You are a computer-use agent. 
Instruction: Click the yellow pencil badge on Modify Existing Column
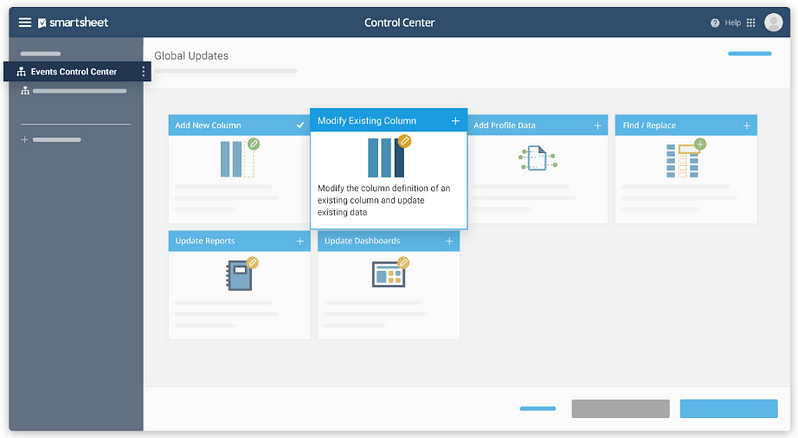405,141
